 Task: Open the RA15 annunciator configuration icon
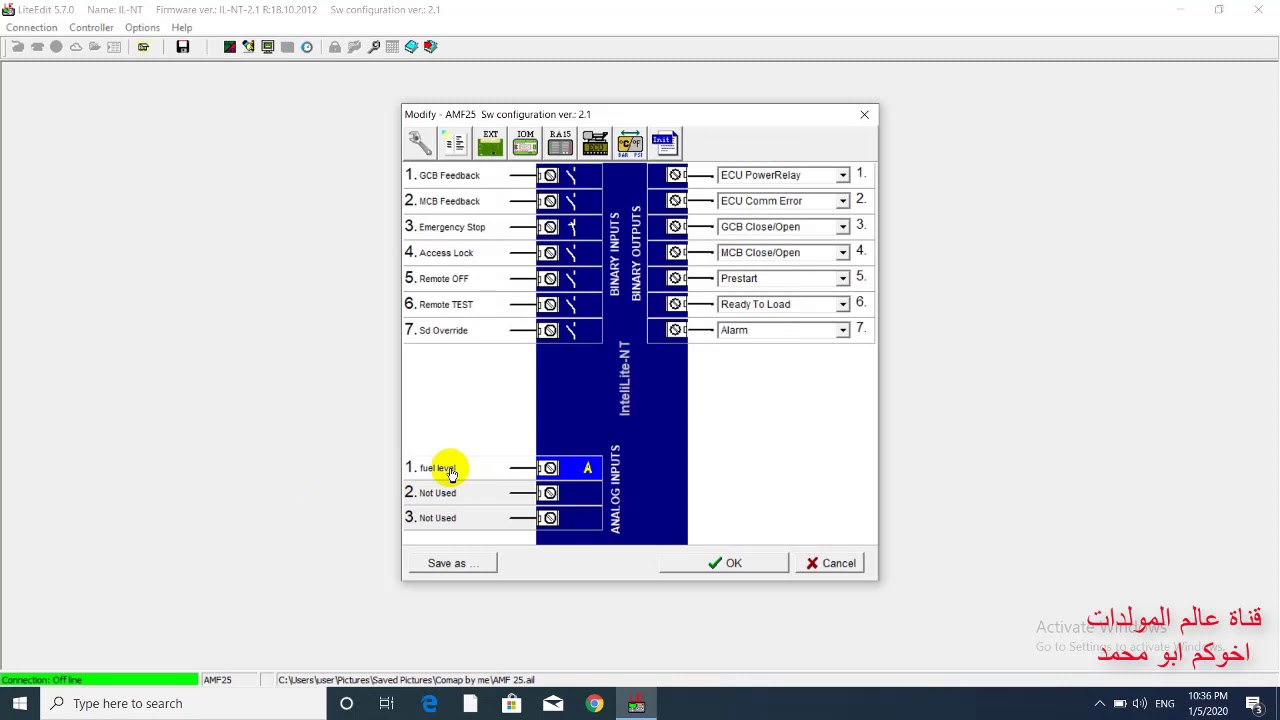pos(560,144)
